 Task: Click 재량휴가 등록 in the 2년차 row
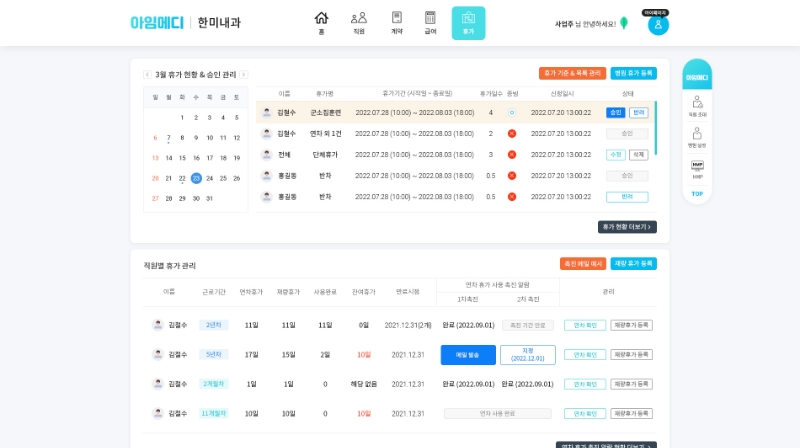[631, 325]
